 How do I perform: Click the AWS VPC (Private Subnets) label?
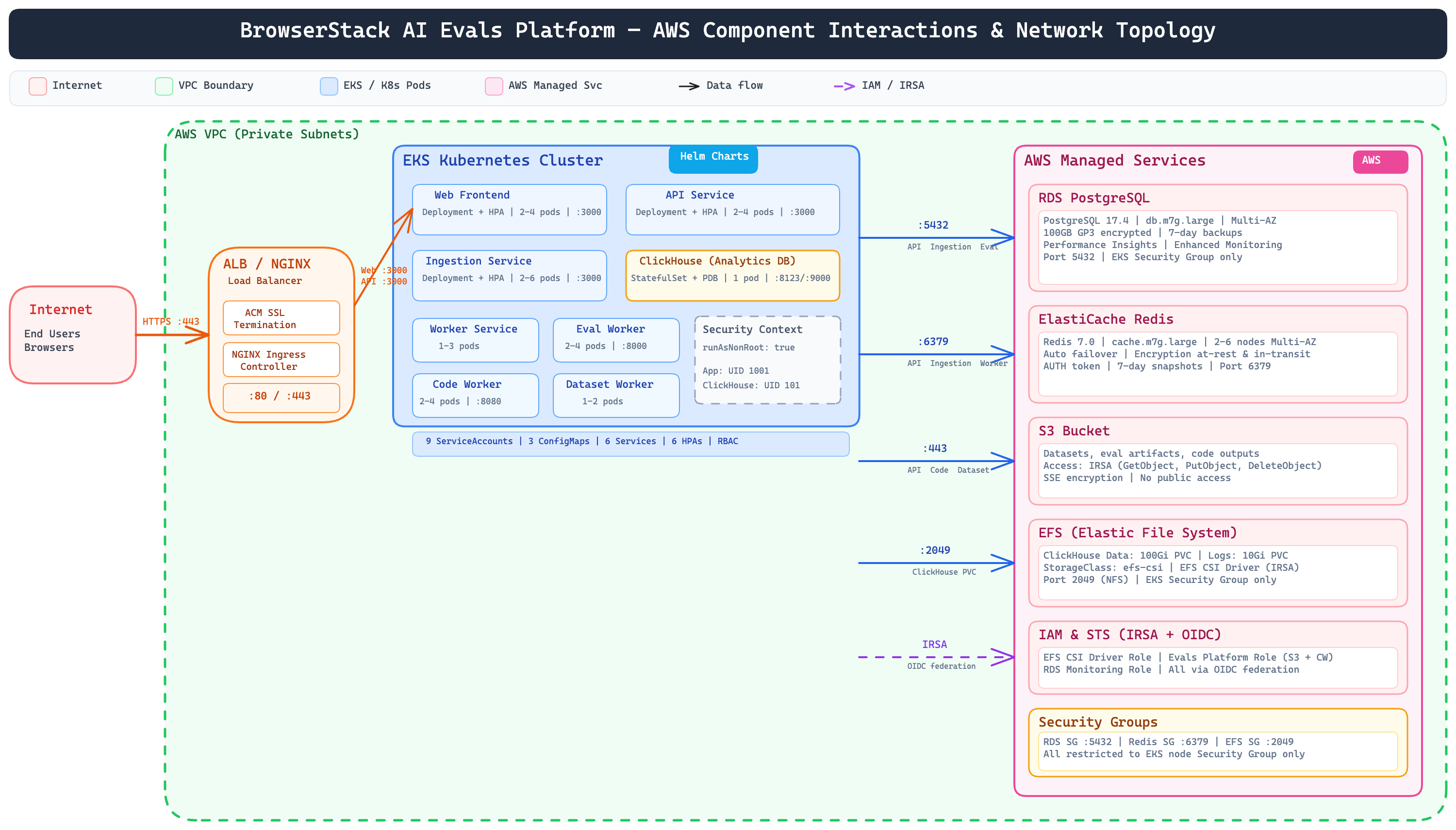(x=267, y=134)
